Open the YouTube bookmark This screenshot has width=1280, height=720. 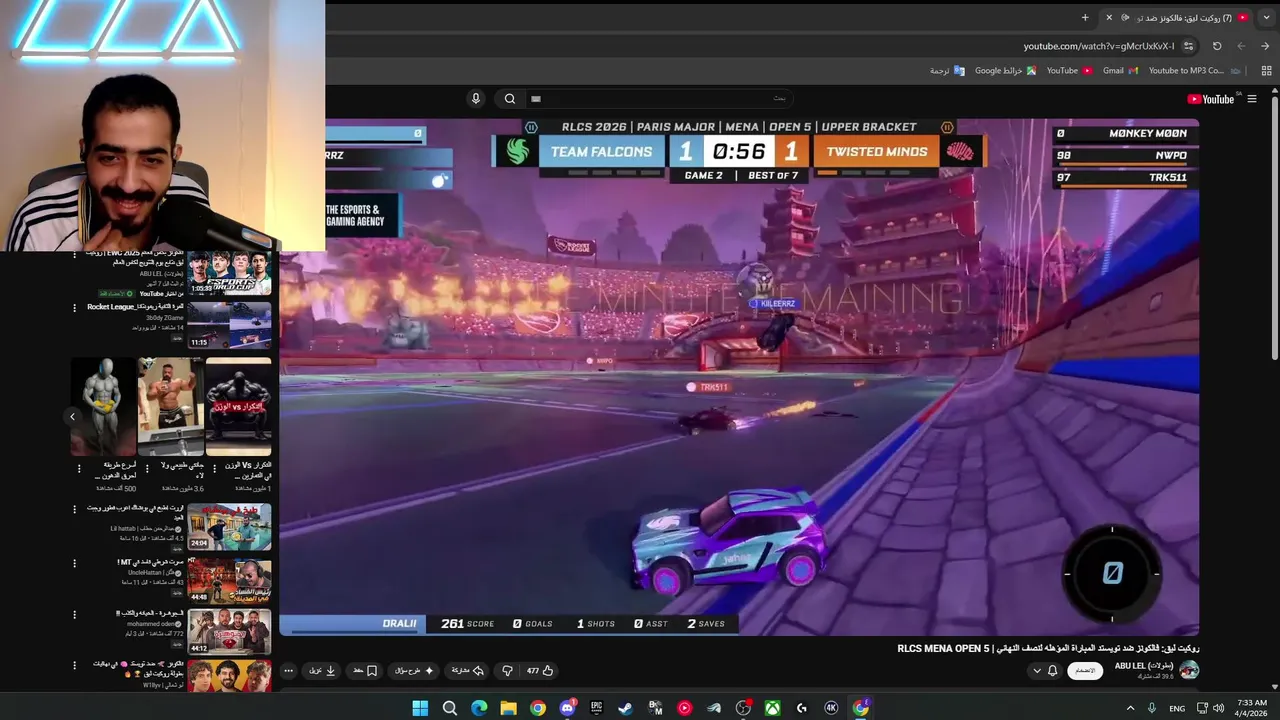point(1069,71)
